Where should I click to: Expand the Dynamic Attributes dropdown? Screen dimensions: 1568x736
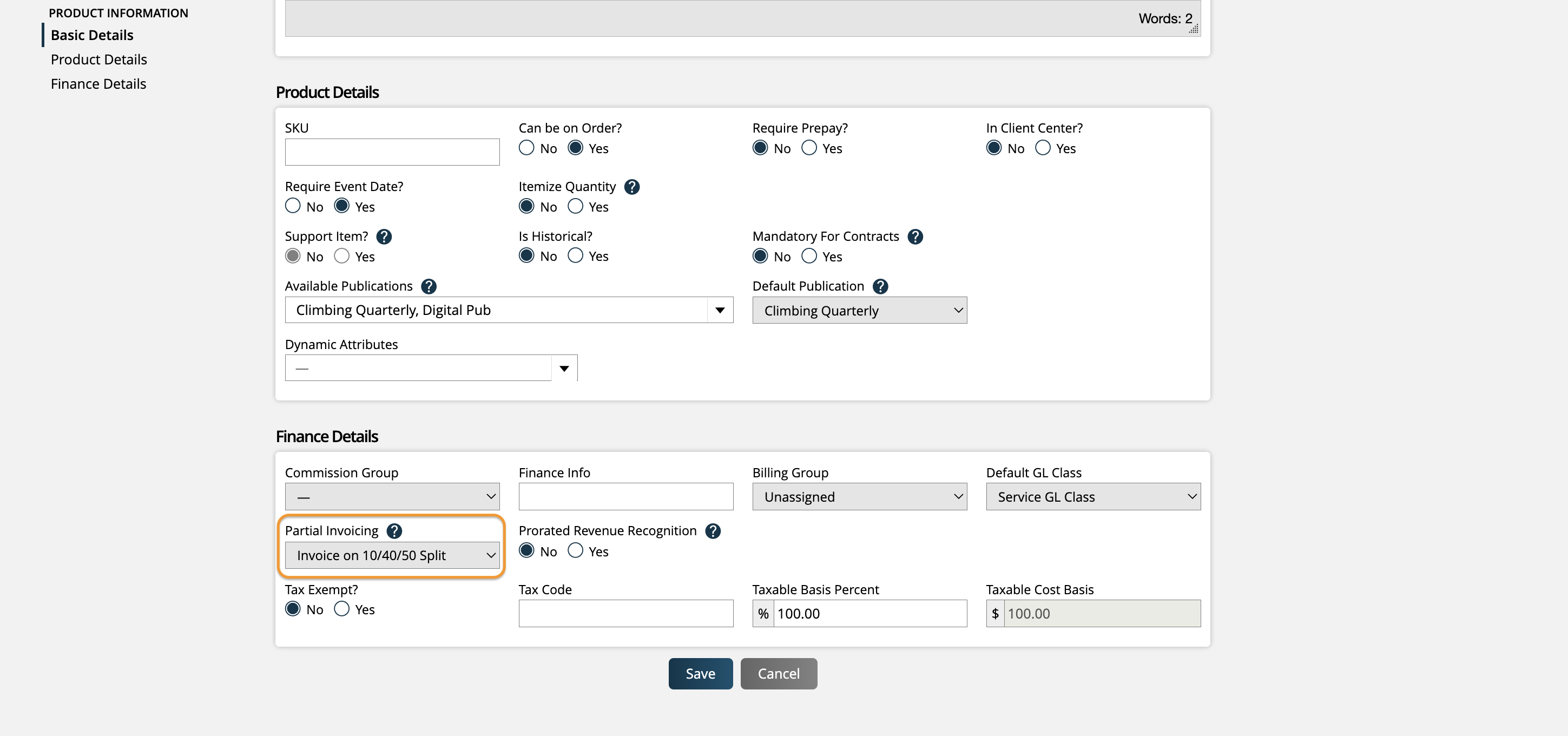(x=564, y=367)
